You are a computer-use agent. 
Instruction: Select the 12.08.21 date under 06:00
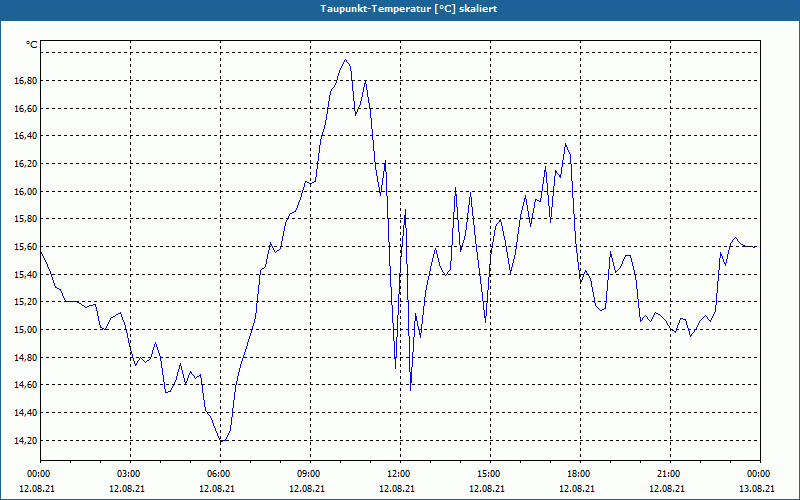click(218, 489)
